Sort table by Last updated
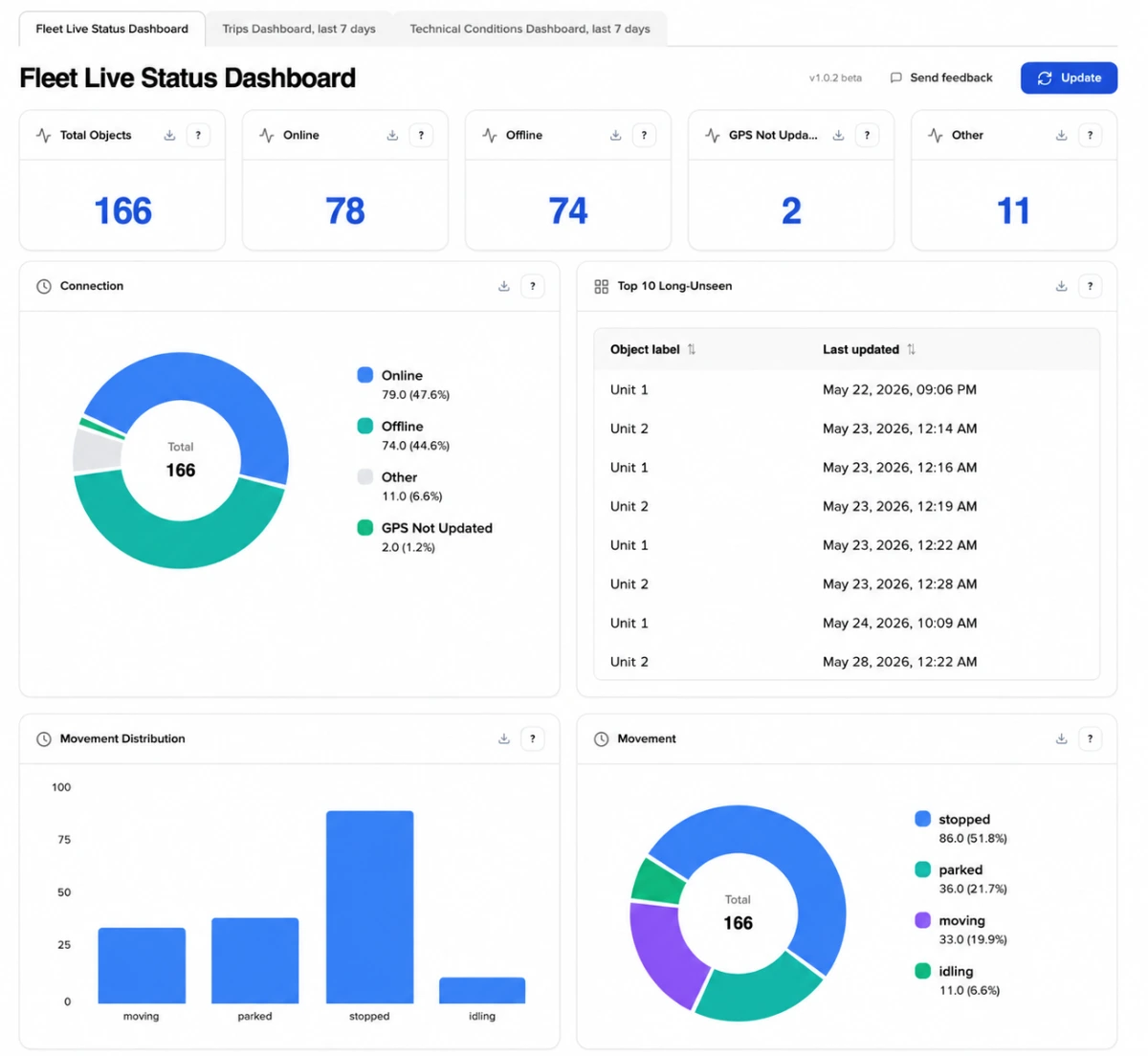 coord(911,349)
